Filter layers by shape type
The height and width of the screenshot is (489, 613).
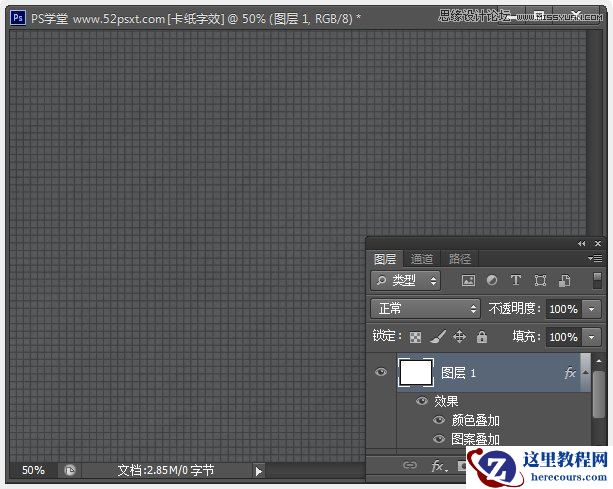pyautogui.click(x=540, y=280)
